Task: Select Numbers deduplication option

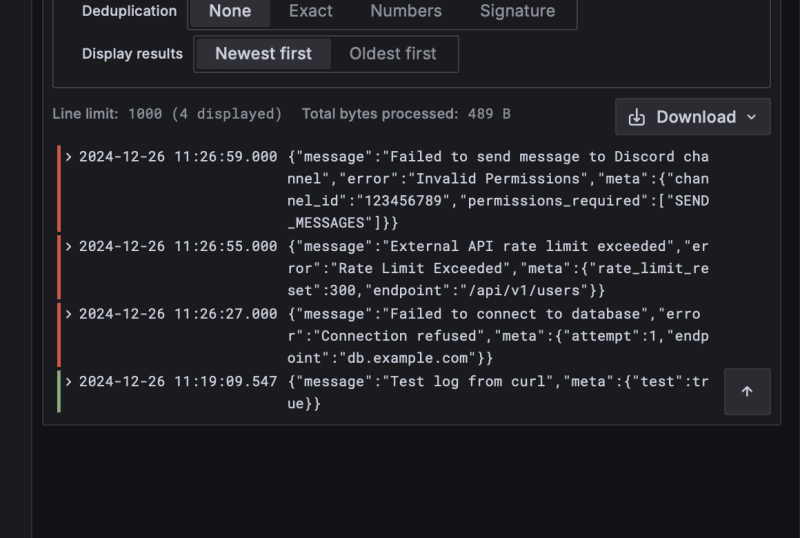Action: (x=406, y=11)
